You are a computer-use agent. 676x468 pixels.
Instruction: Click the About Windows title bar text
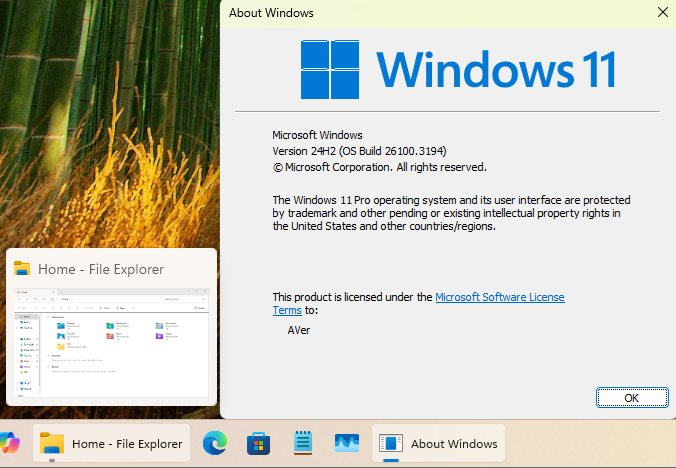tap(271, 13)
